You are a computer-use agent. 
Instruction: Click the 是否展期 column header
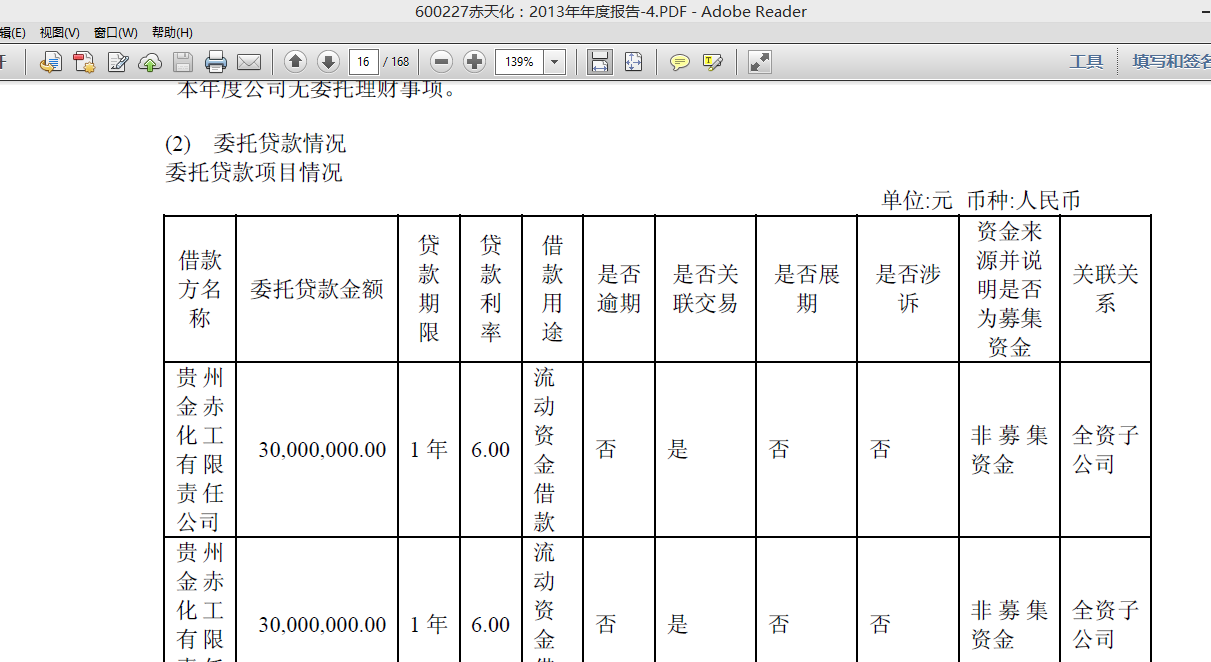coord(807,289)
